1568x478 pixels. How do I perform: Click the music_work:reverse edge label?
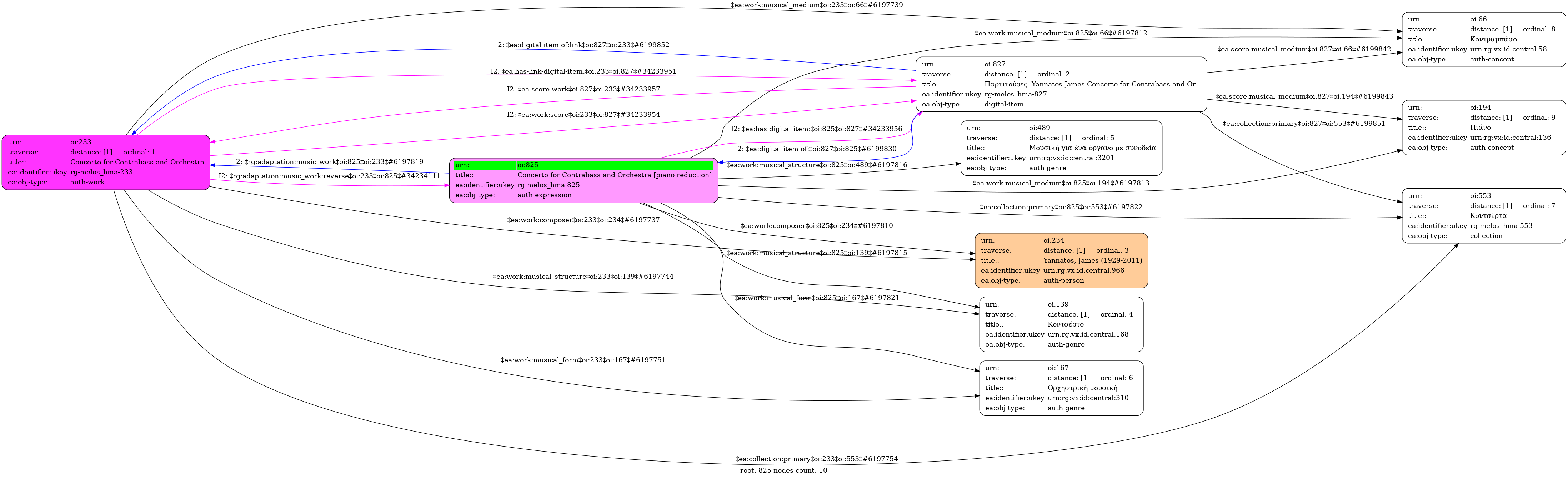[x=329, y=176]
